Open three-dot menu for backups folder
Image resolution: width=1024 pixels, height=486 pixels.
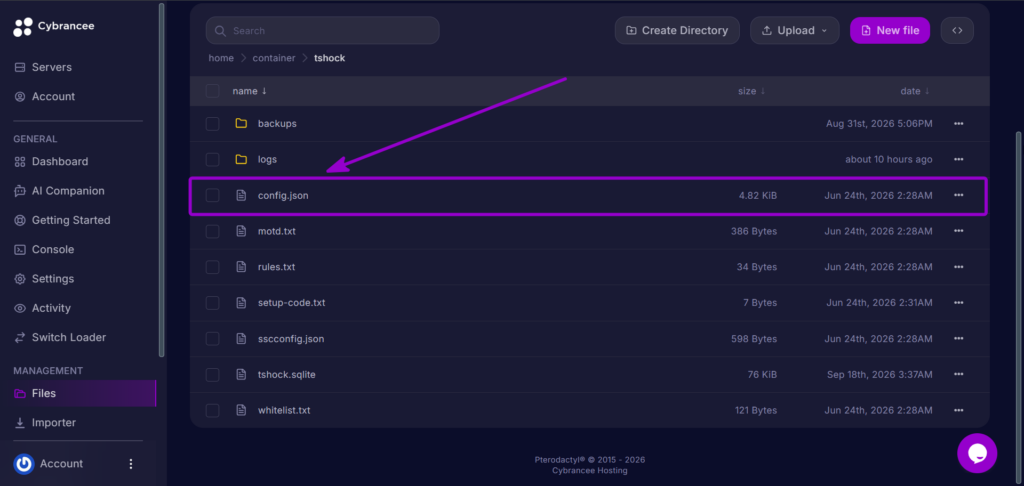click(958, 123)
